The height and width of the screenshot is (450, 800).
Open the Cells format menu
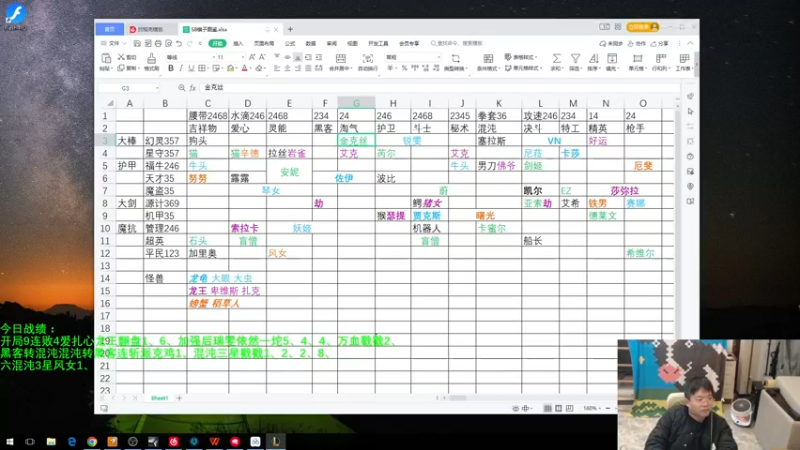[x=637, y=61]
